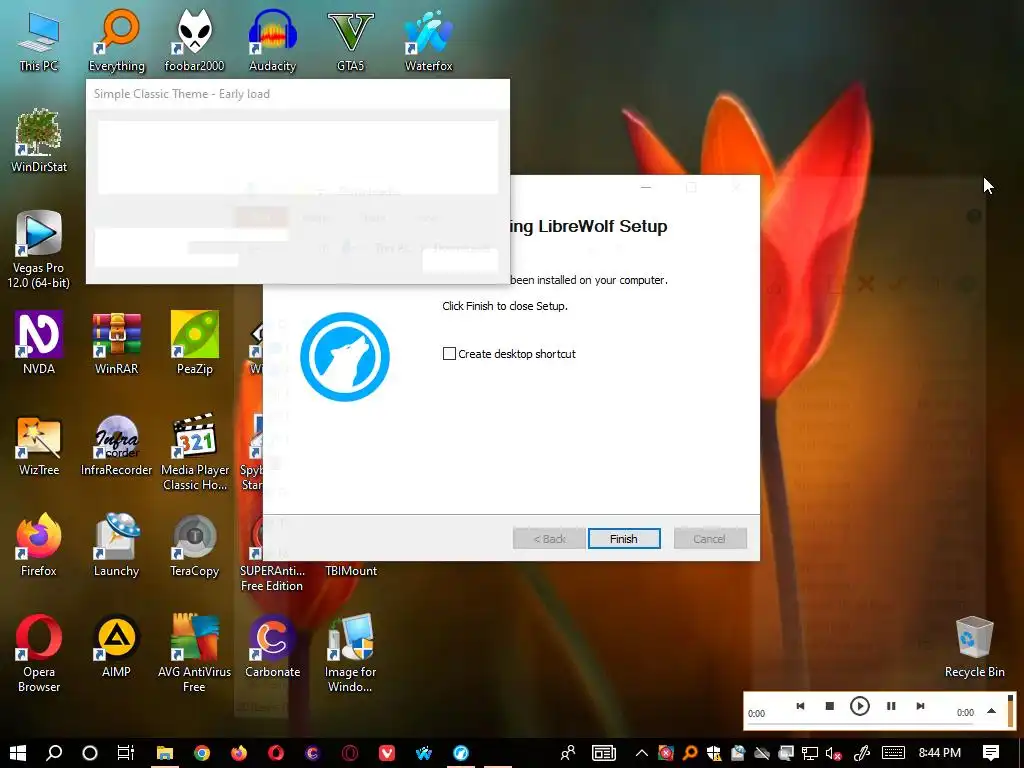Select the Launchy desktop shortcut
This screenshot has width=1024, height=768.
coord(116,545)
